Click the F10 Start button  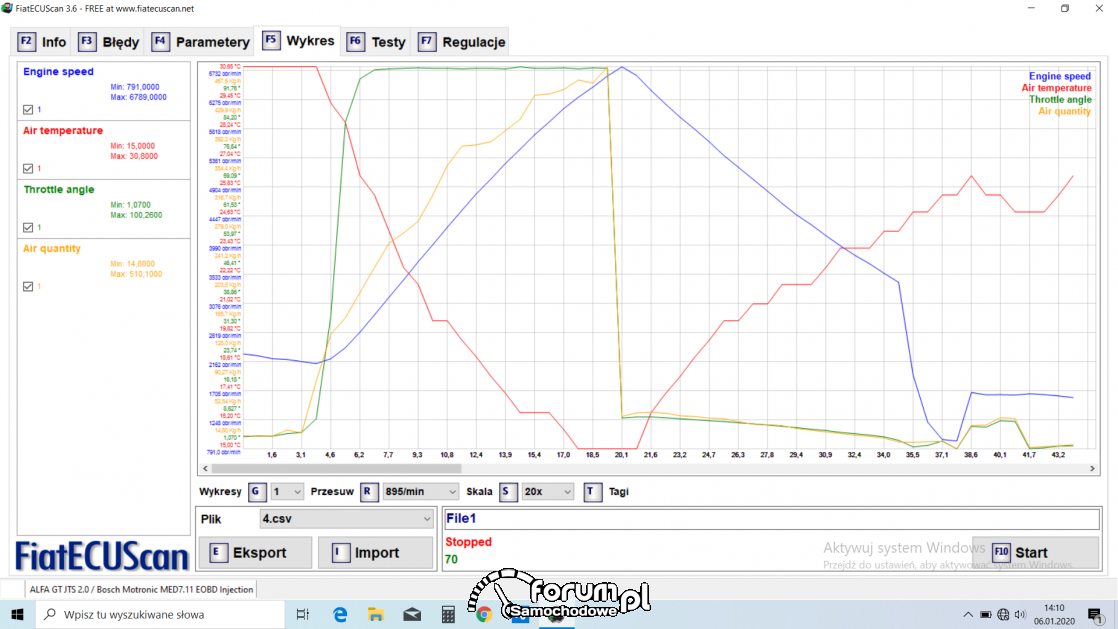pyautogui.click(x=1035, y=553)
